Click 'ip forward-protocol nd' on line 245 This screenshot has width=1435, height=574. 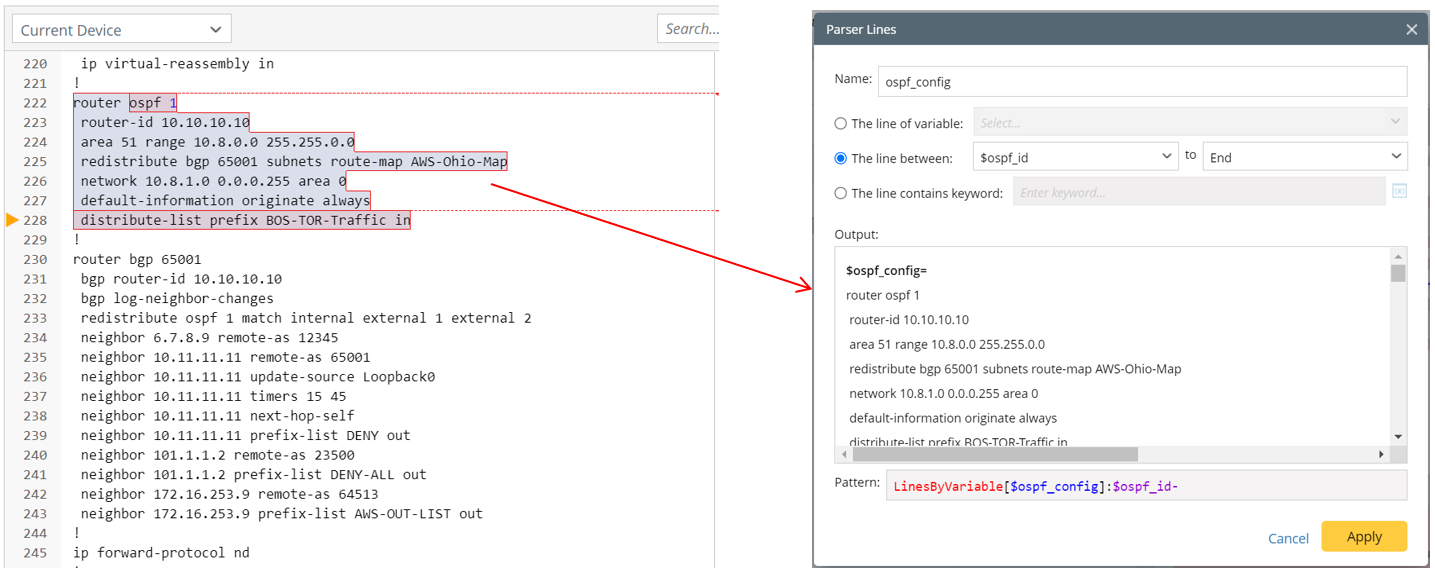161,553
